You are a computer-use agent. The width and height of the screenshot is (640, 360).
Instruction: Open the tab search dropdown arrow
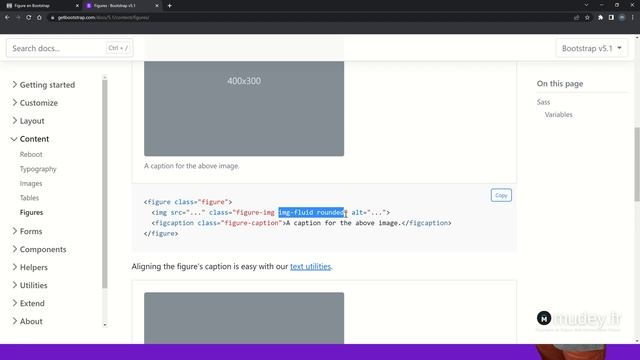[586, 5]
